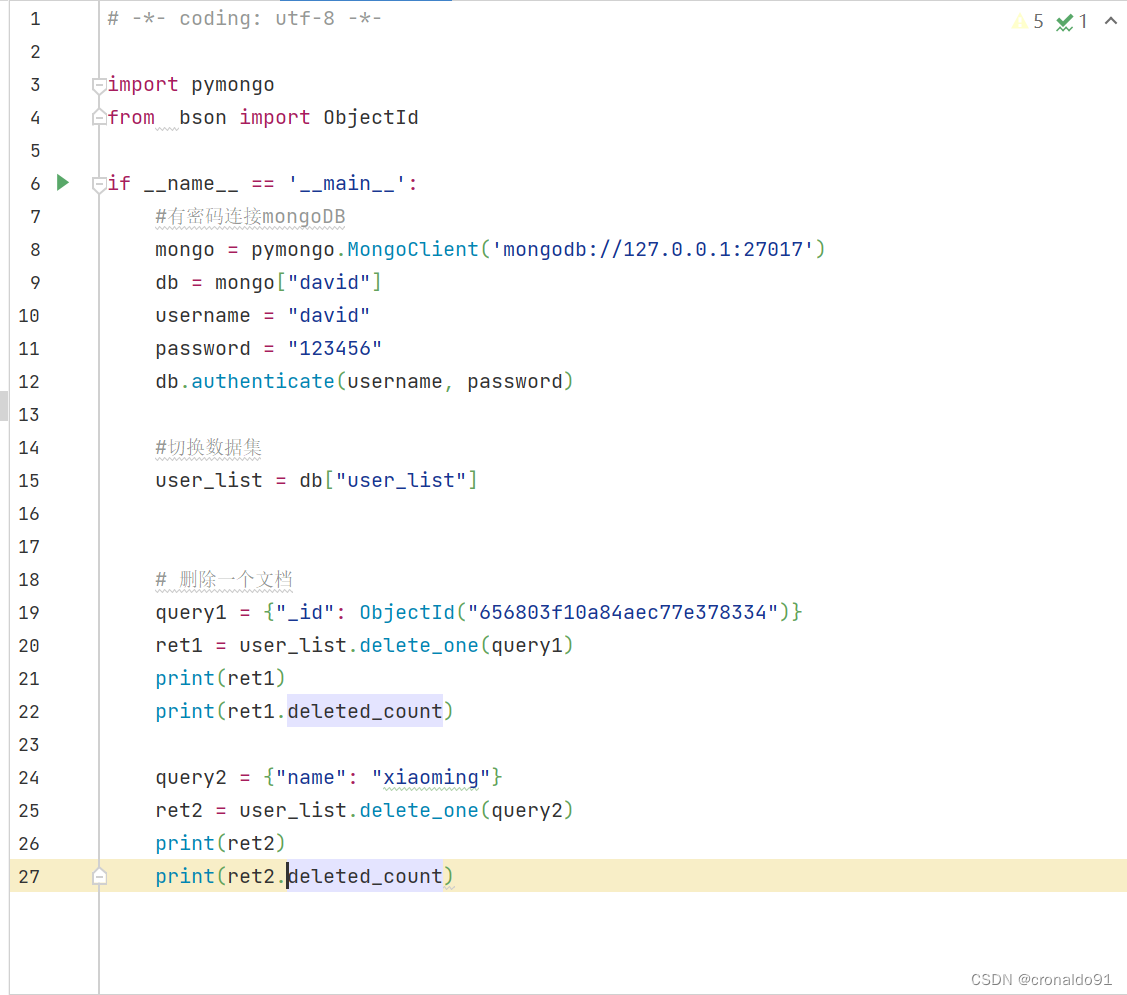Open the typo check indicator showing 1
Screen dimensions: 1127x995
[x=1072, y=22]
